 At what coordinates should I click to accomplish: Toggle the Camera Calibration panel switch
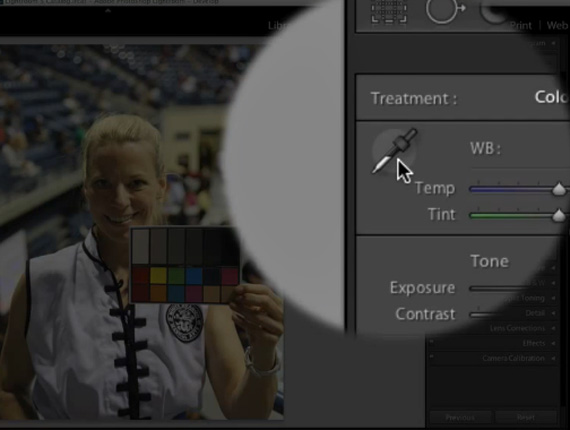431,357
